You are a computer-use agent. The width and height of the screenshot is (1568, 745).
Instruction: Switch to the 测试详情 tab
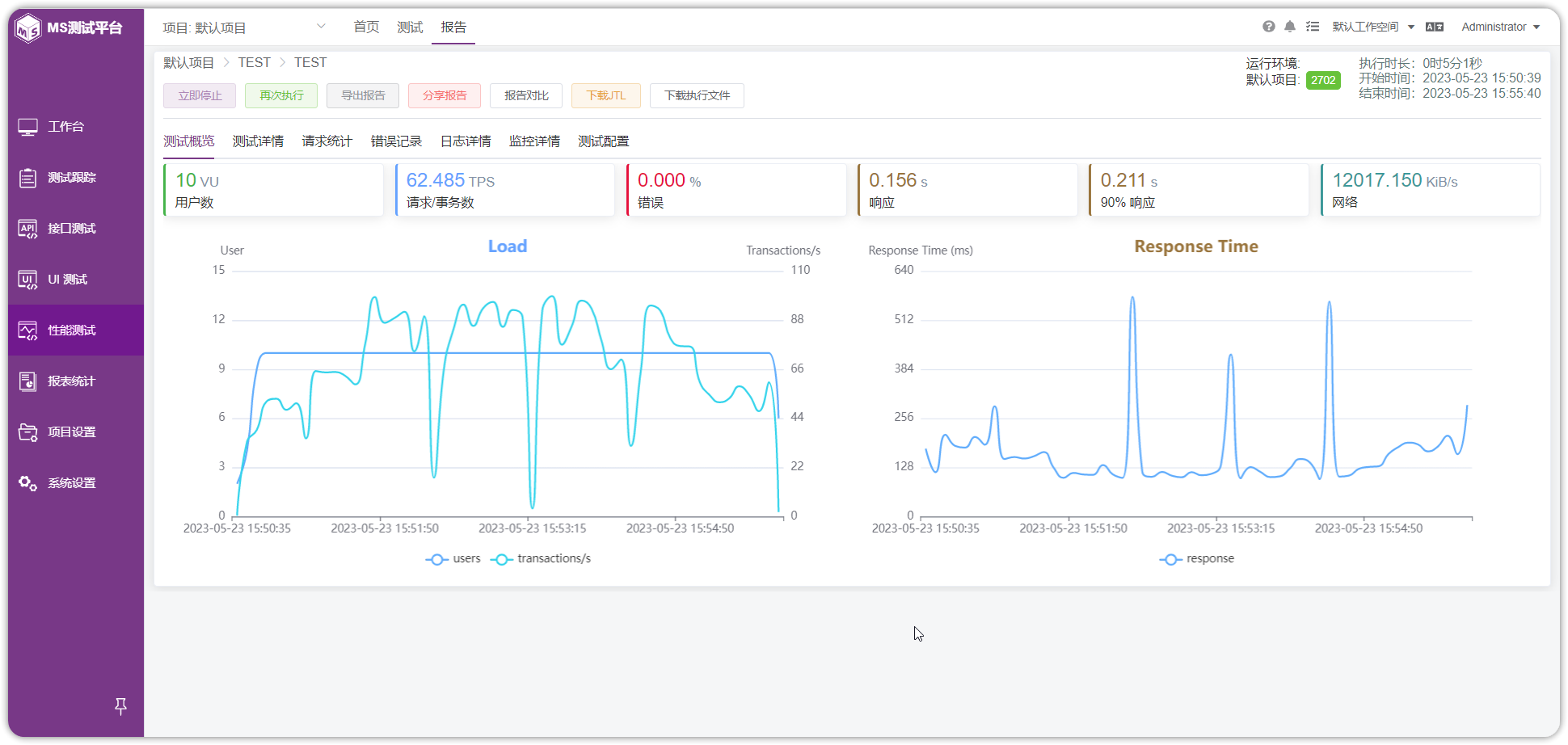pyautogui.click(x=258, y=141)
